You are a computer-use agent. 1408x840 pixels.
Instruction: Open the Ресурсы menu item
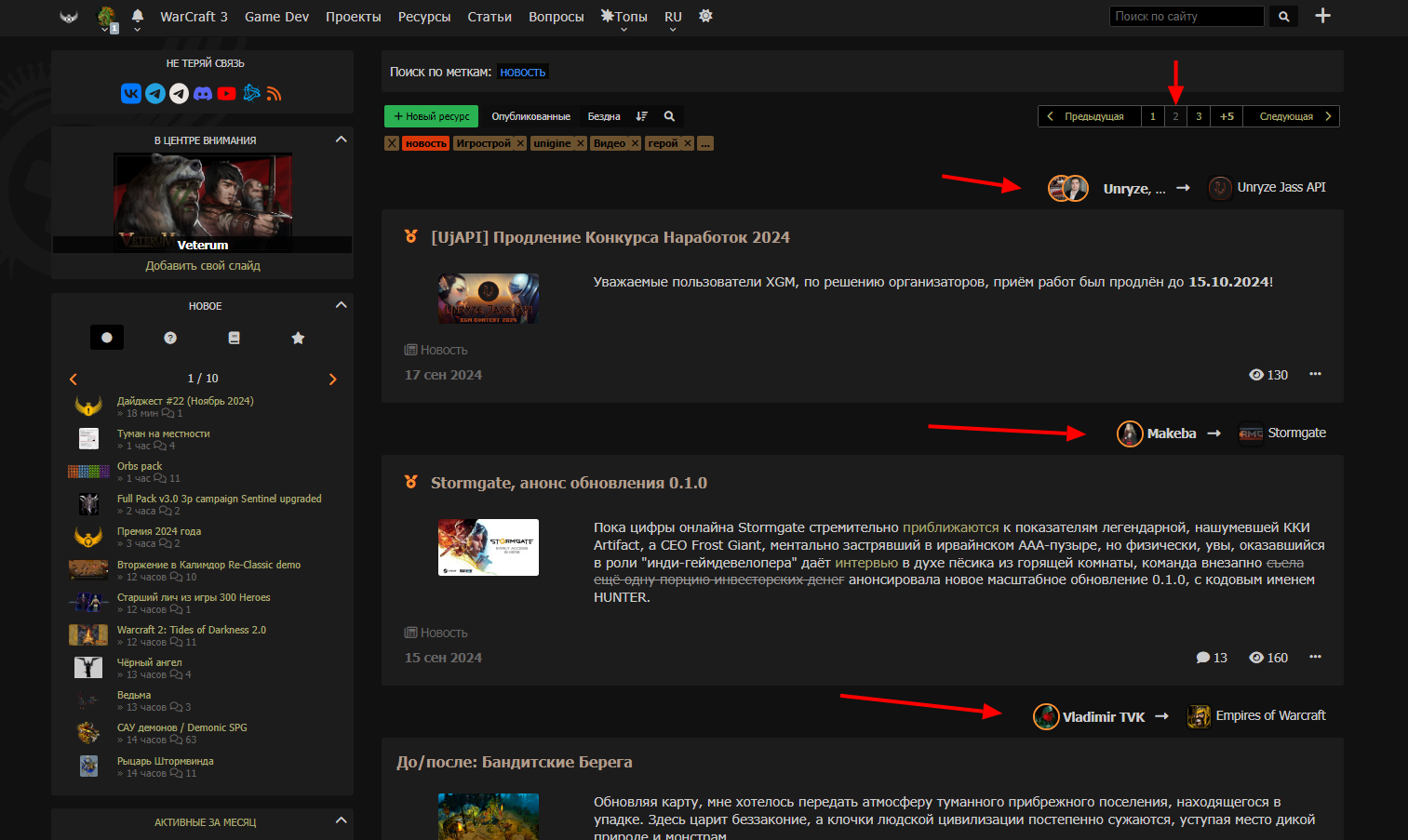pyautogui.click(x=424, y=17)
